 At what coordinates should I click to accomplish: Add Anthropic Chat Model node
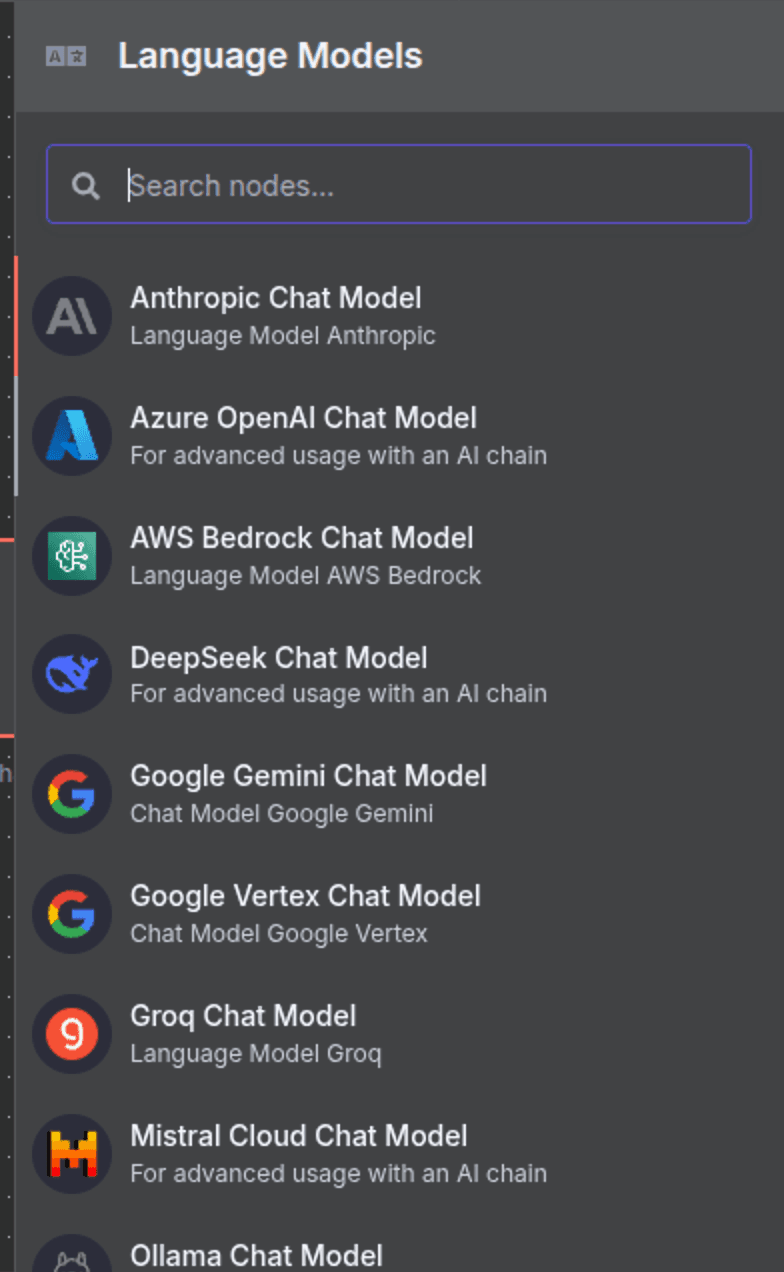(x=400, y=316)
